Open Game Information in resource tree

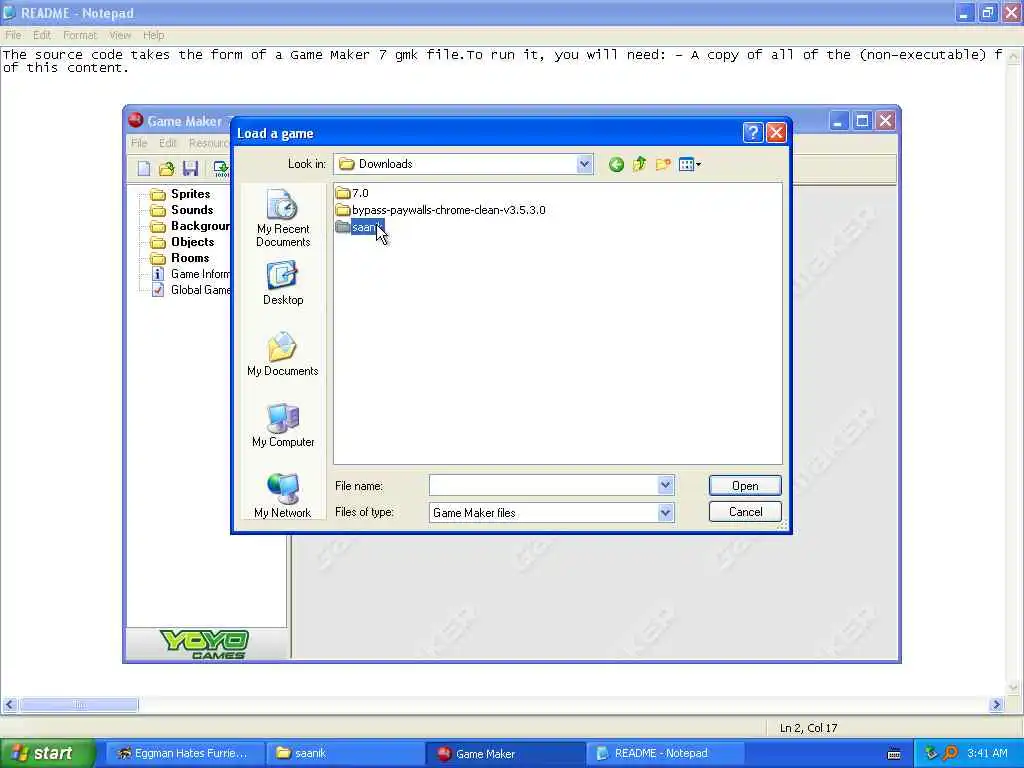click(x=190, y=274)
